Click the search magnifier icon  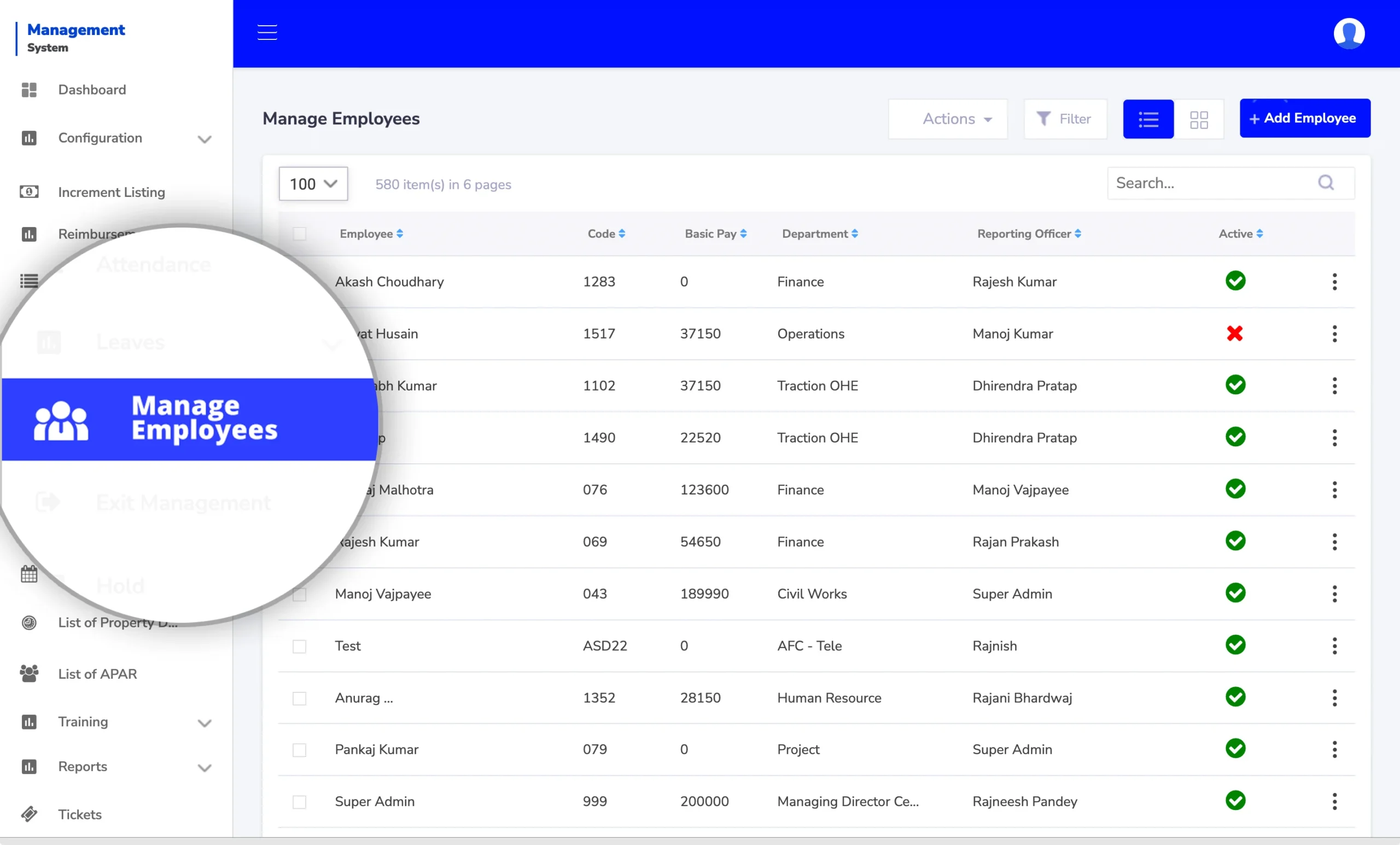tap(1326, 183)
